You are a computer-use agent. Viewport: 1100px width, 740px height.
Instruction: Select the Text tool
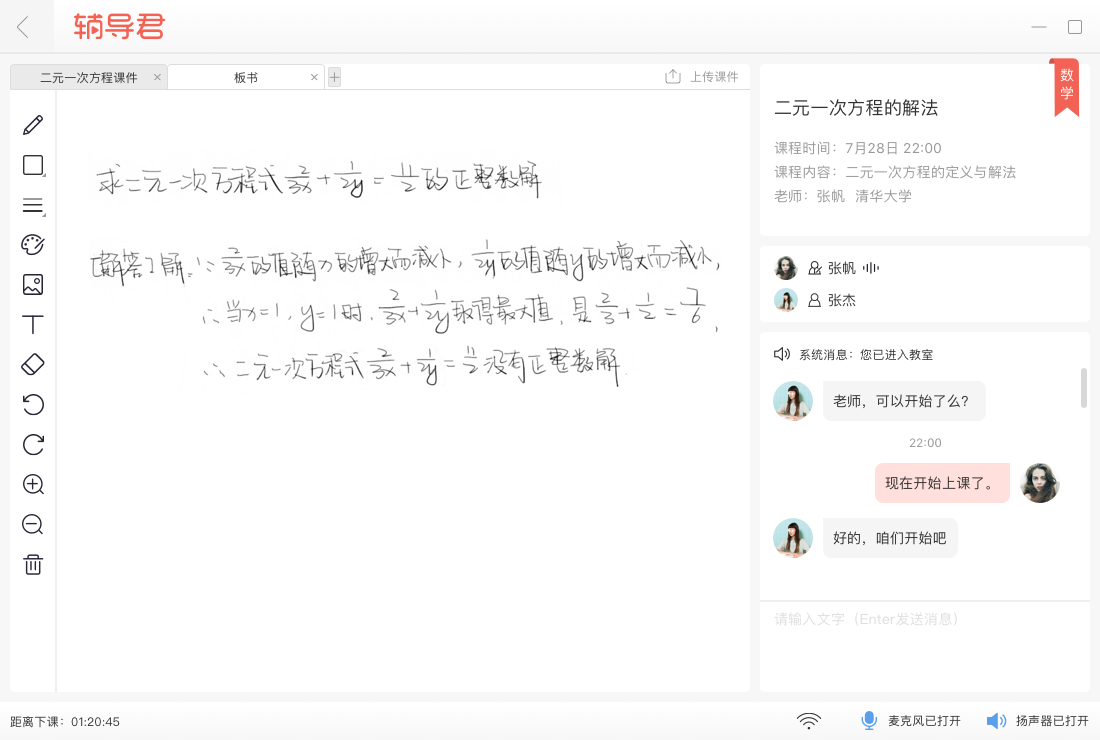click(32, 324)
